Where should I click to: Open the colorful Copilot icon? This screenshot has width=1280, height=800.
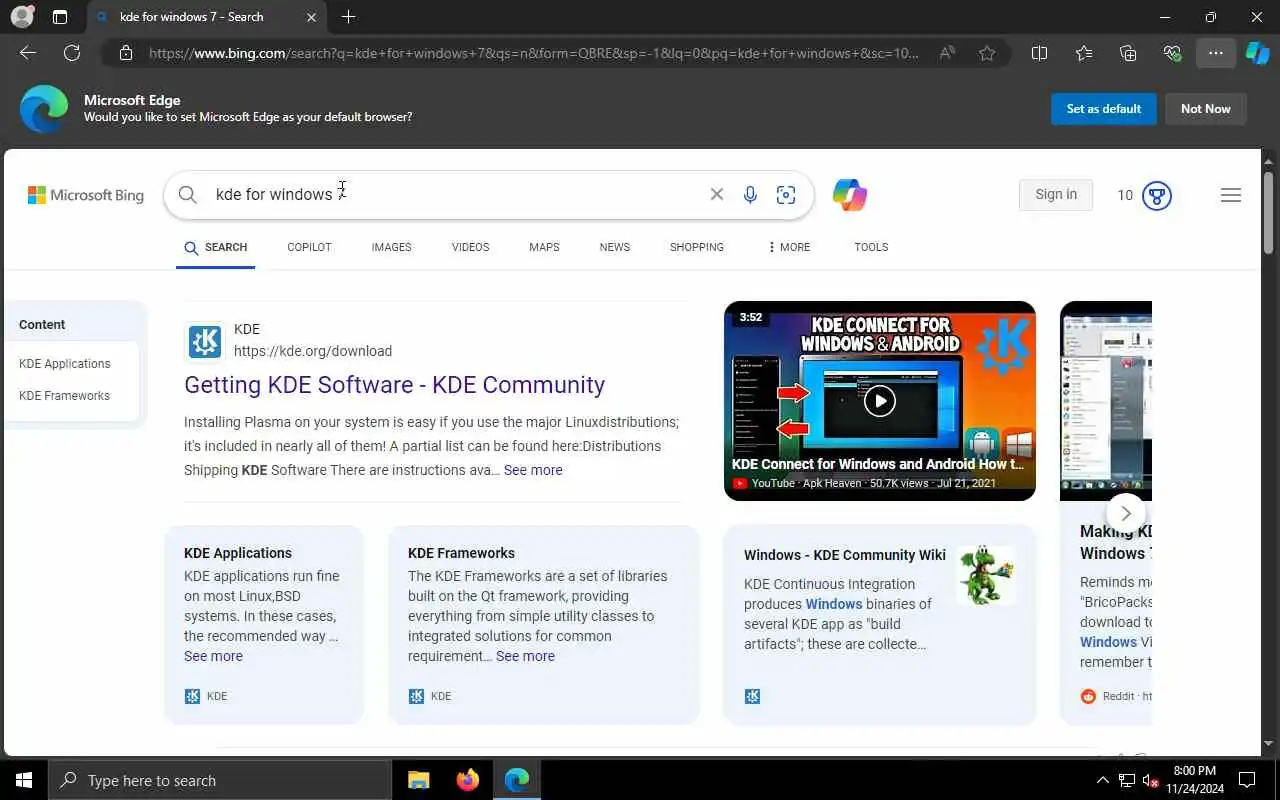point(850,194)
